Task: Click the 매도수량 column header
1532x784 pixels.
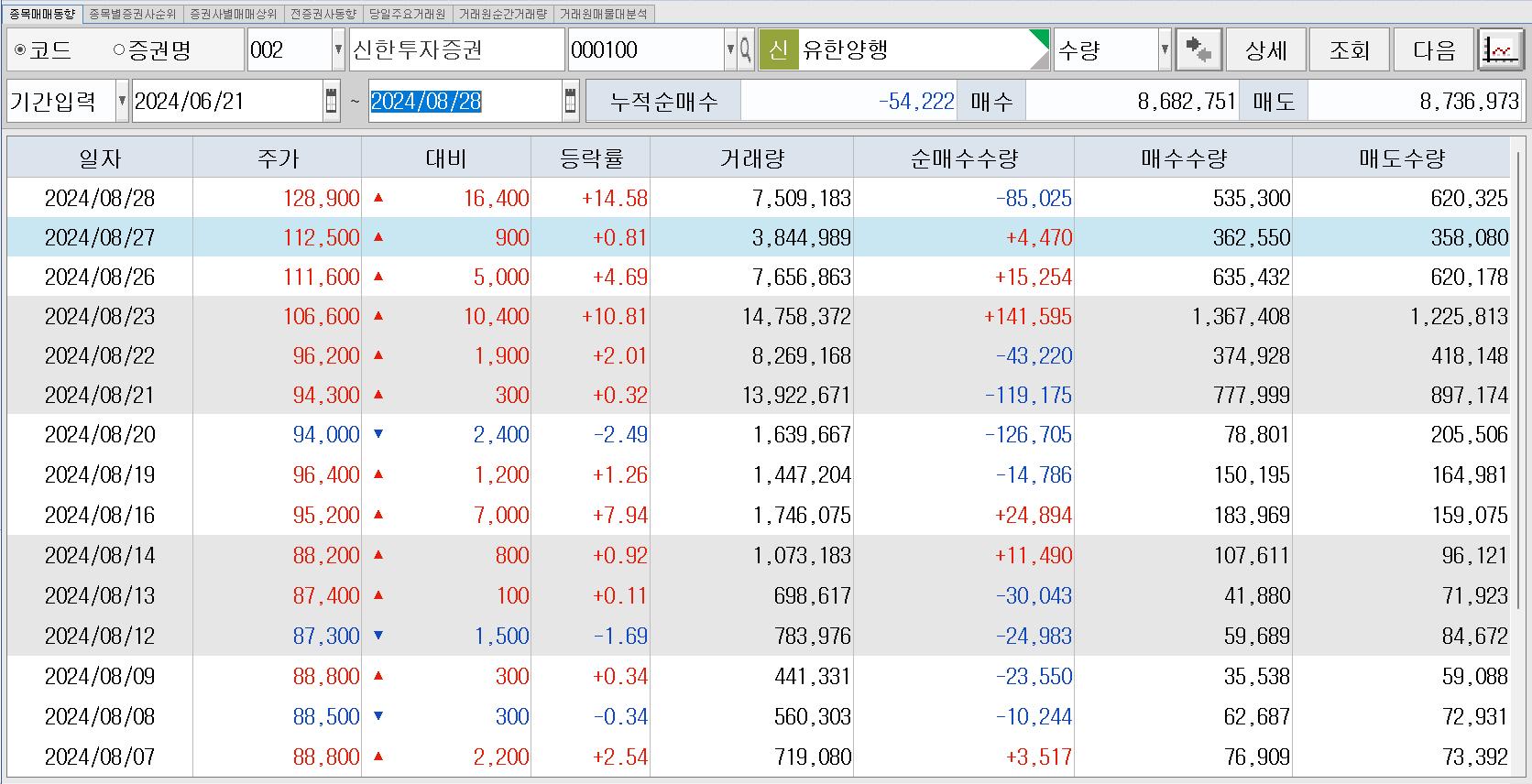Action: coord(1401,158)
